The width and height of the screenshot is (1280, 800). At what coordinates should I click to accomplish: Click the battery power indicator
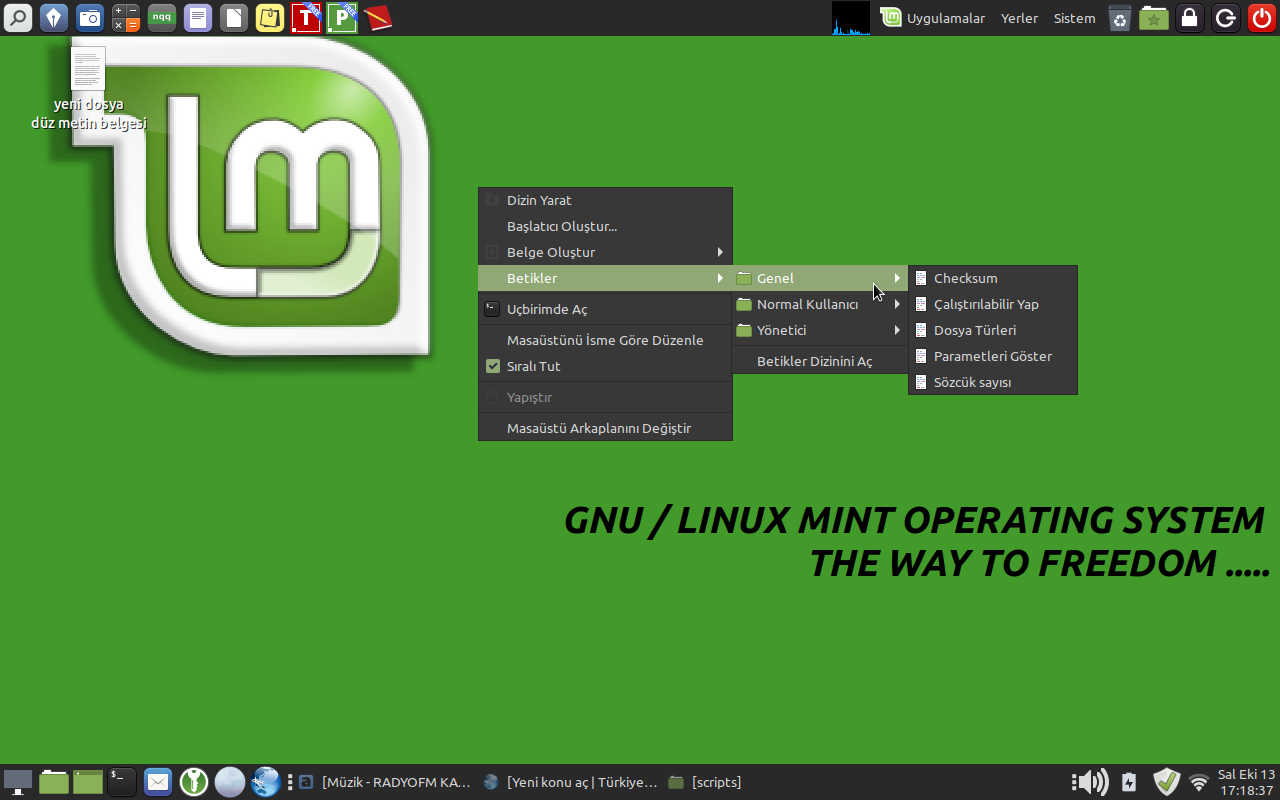click(x=1129, y=782)
